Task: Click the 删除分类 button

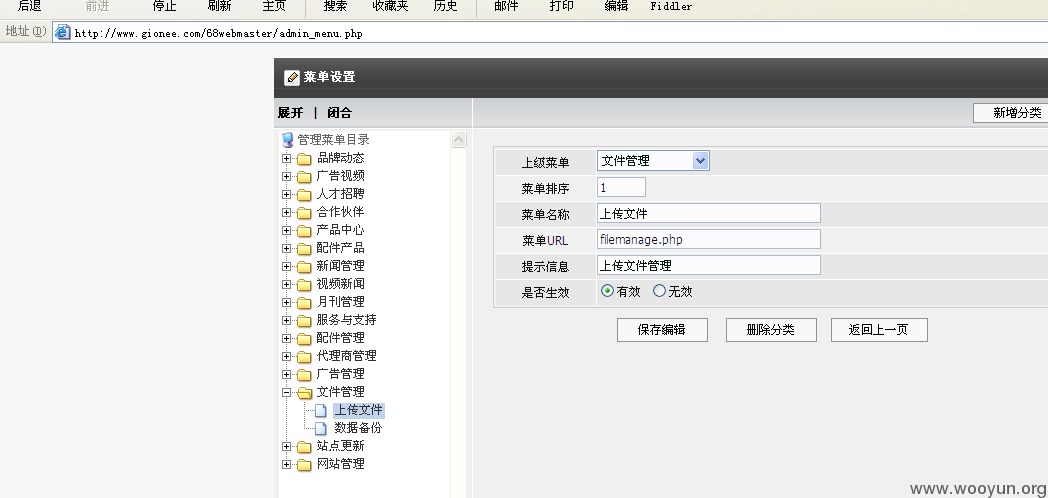Action: (x=771, y=330)
